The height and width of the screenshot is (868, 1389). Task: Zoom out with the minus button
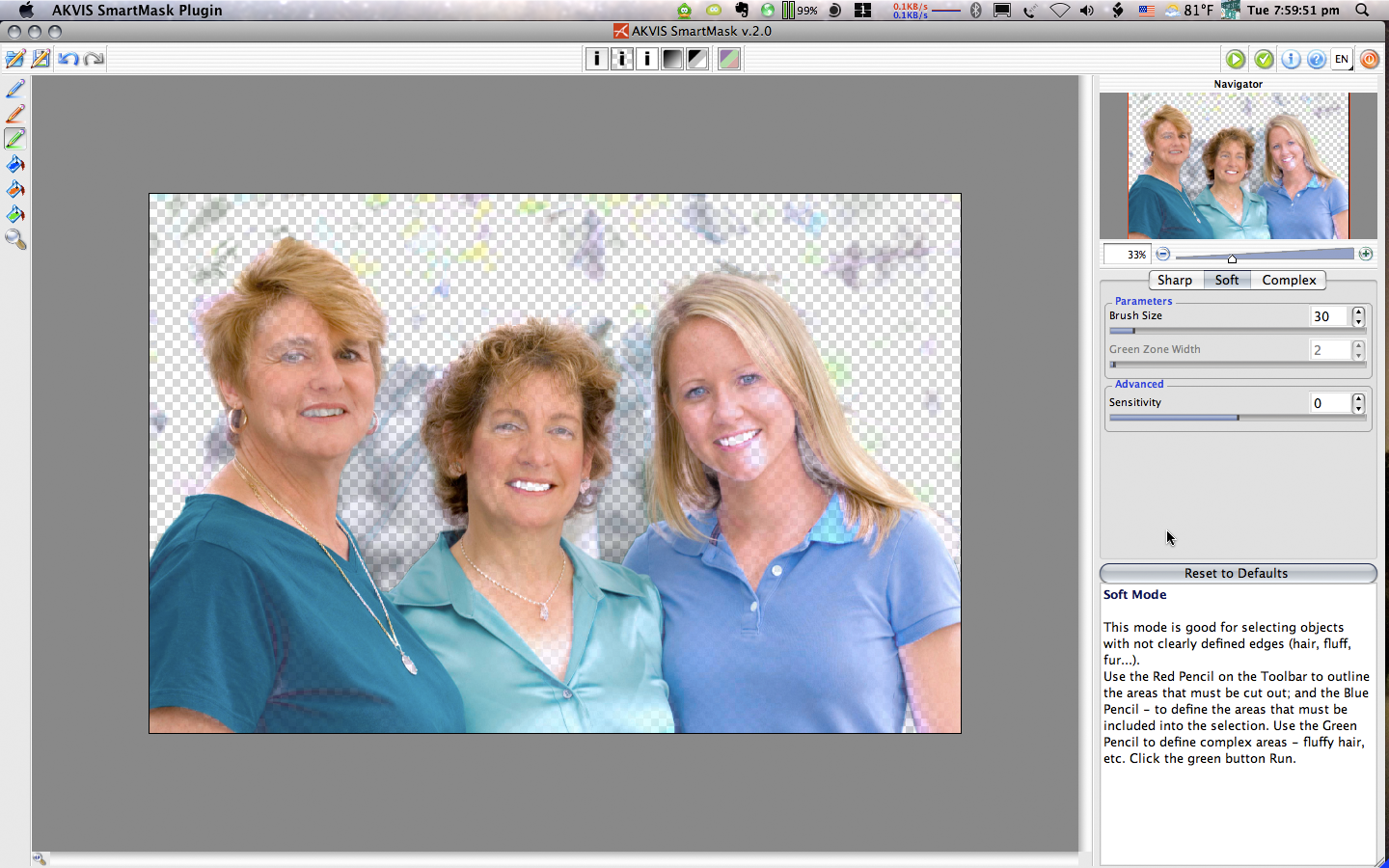(x=1163, y=255)
